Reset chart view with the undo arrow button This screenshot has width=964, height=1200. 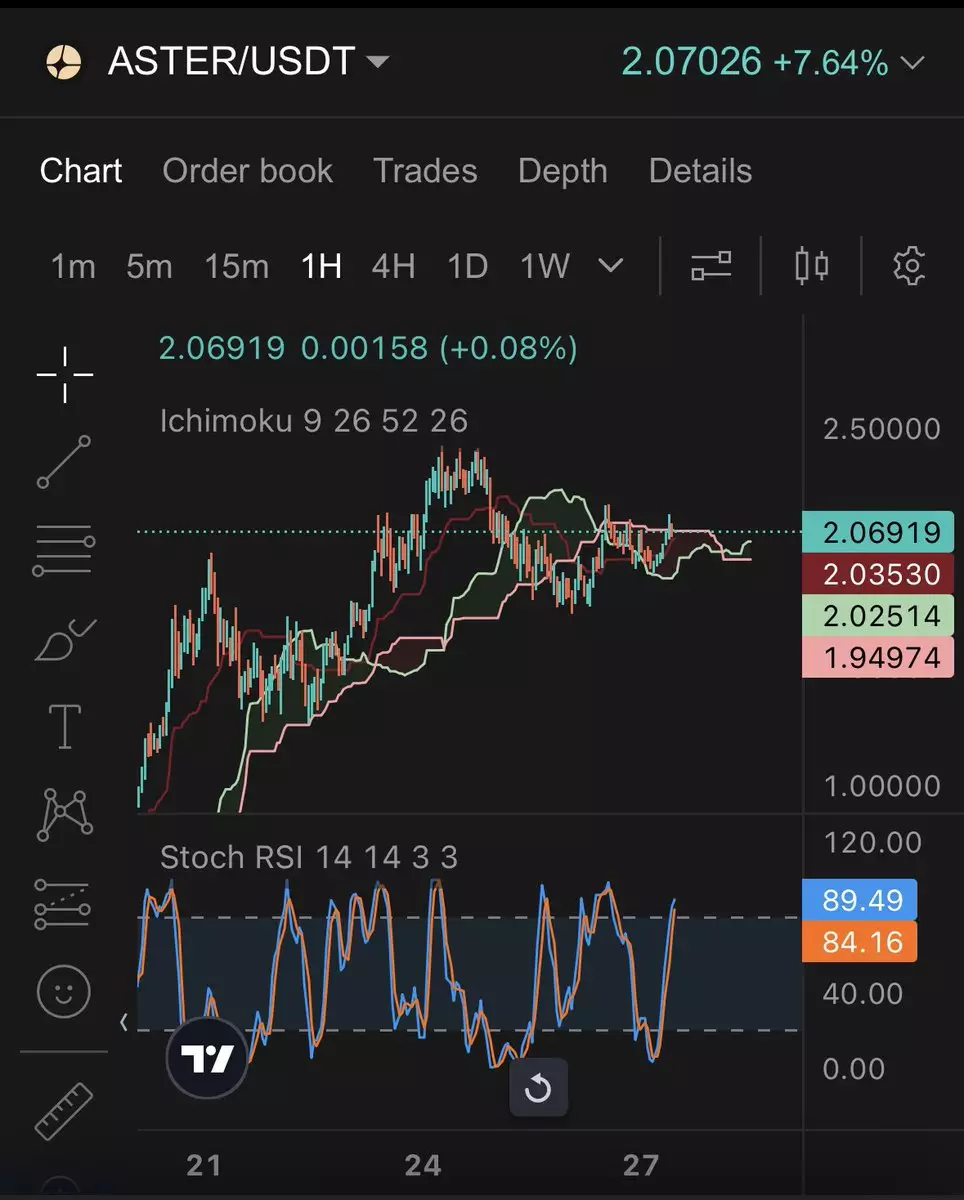[x=538, y=1087]
